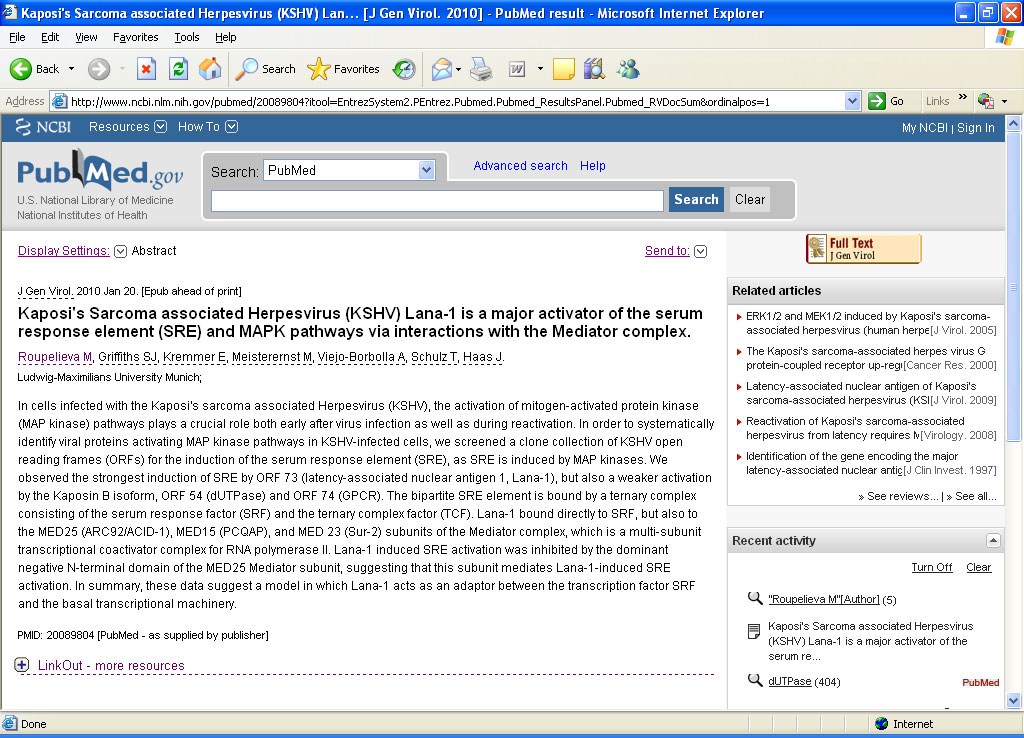The height and width of the screenshot is (738, 1024).
Task: Open the History toolbar icon
Action: coord(404,69)
